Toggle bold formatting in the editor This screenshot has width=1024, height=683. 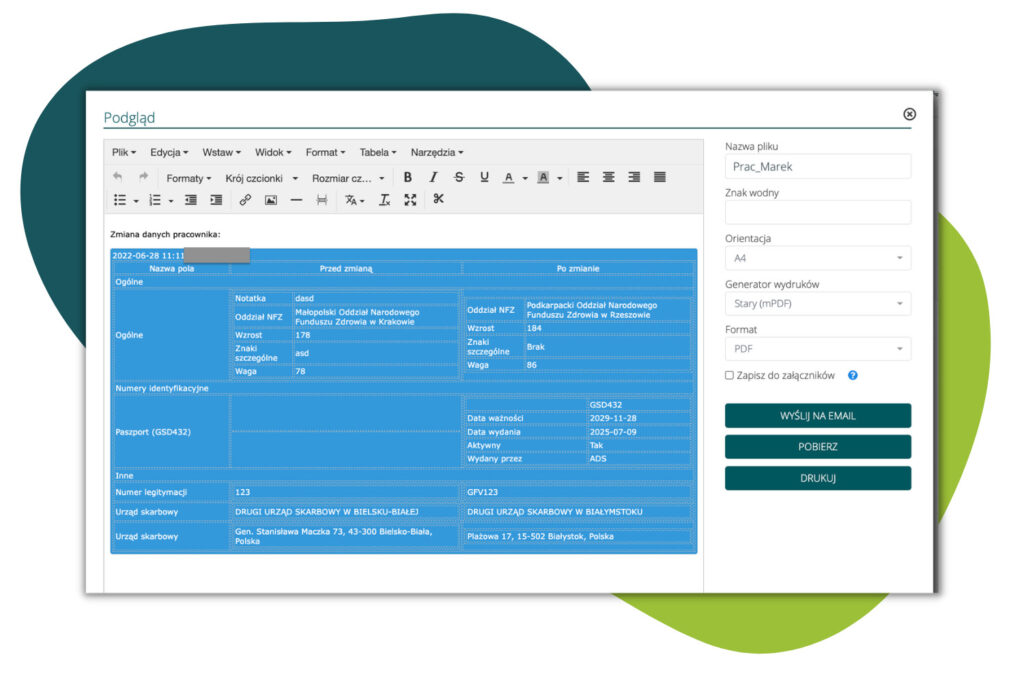pyautogui.click(x=407, y=177)
